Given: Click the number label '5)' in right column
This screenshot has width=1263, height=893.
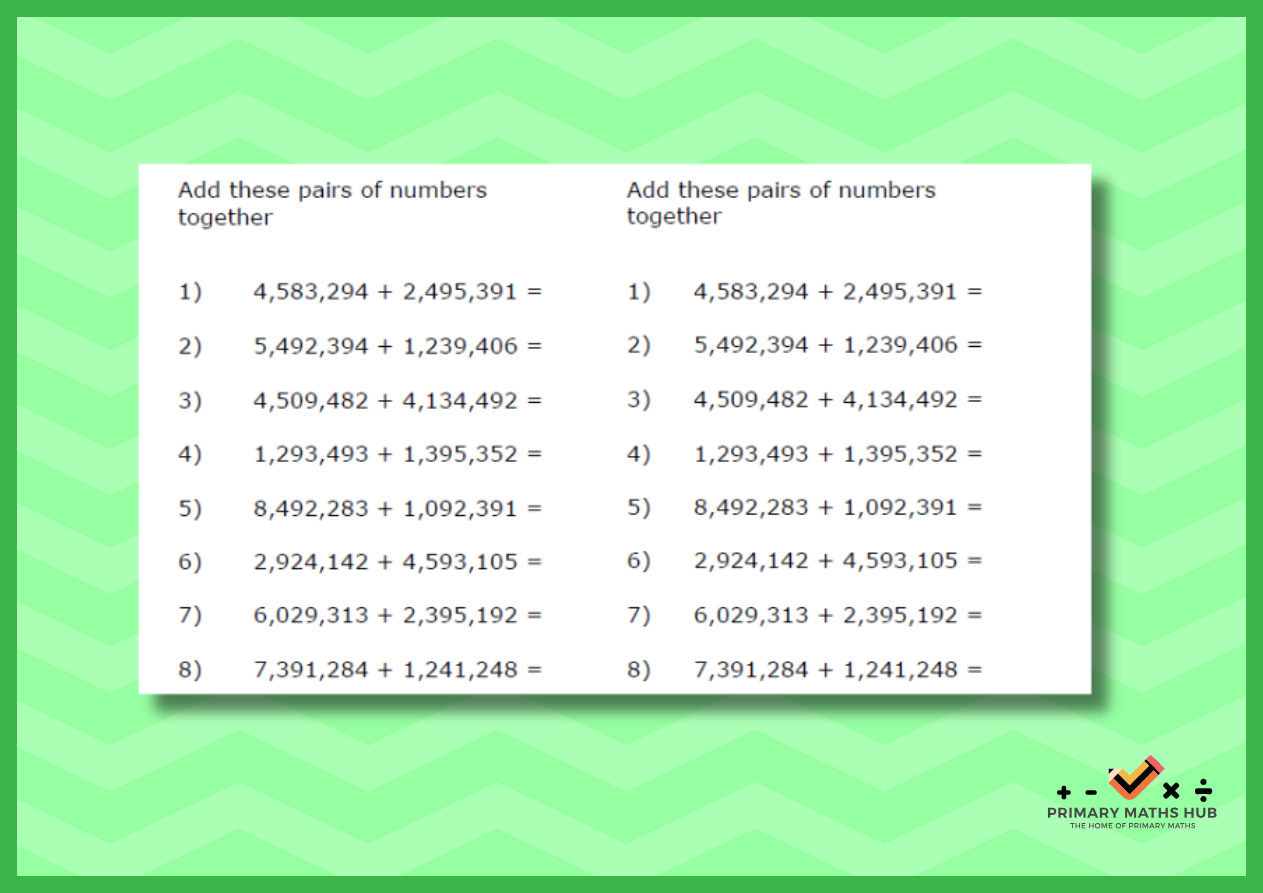Looking at the screenshot, I should tap(639, 508).
